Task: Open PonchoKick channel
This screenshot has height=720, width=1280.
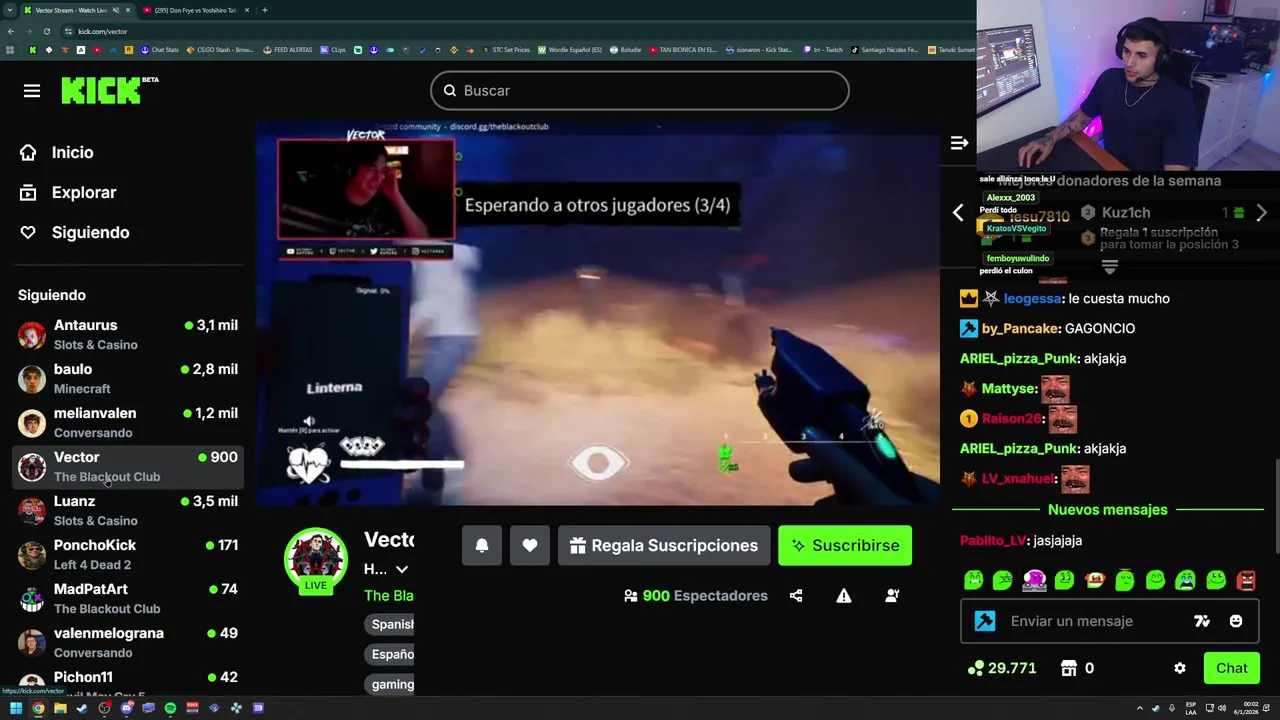Action: (x=128, y=555)
